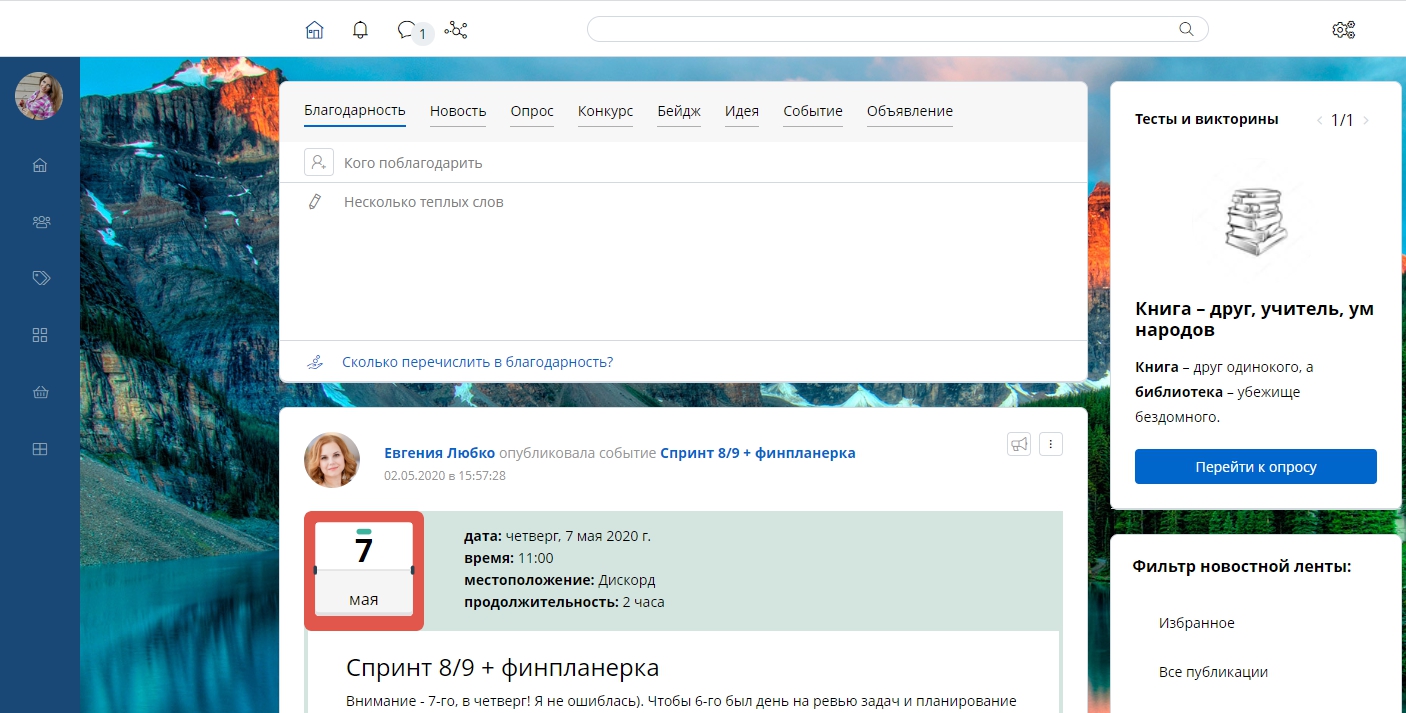Image resolution: width=1406 pixels, height=713 pixels.
Task: Click the 1/1 quiz page counter
Action: pyautogui.click(x=1342, y=120)
